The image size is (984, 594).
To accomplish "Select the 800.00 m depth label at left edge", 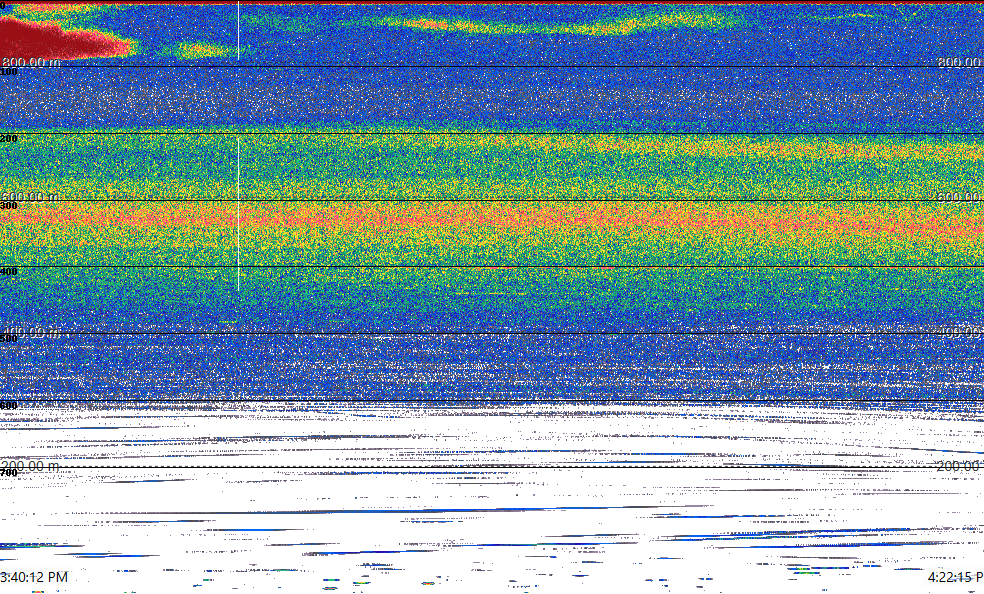I will (31, 61).
